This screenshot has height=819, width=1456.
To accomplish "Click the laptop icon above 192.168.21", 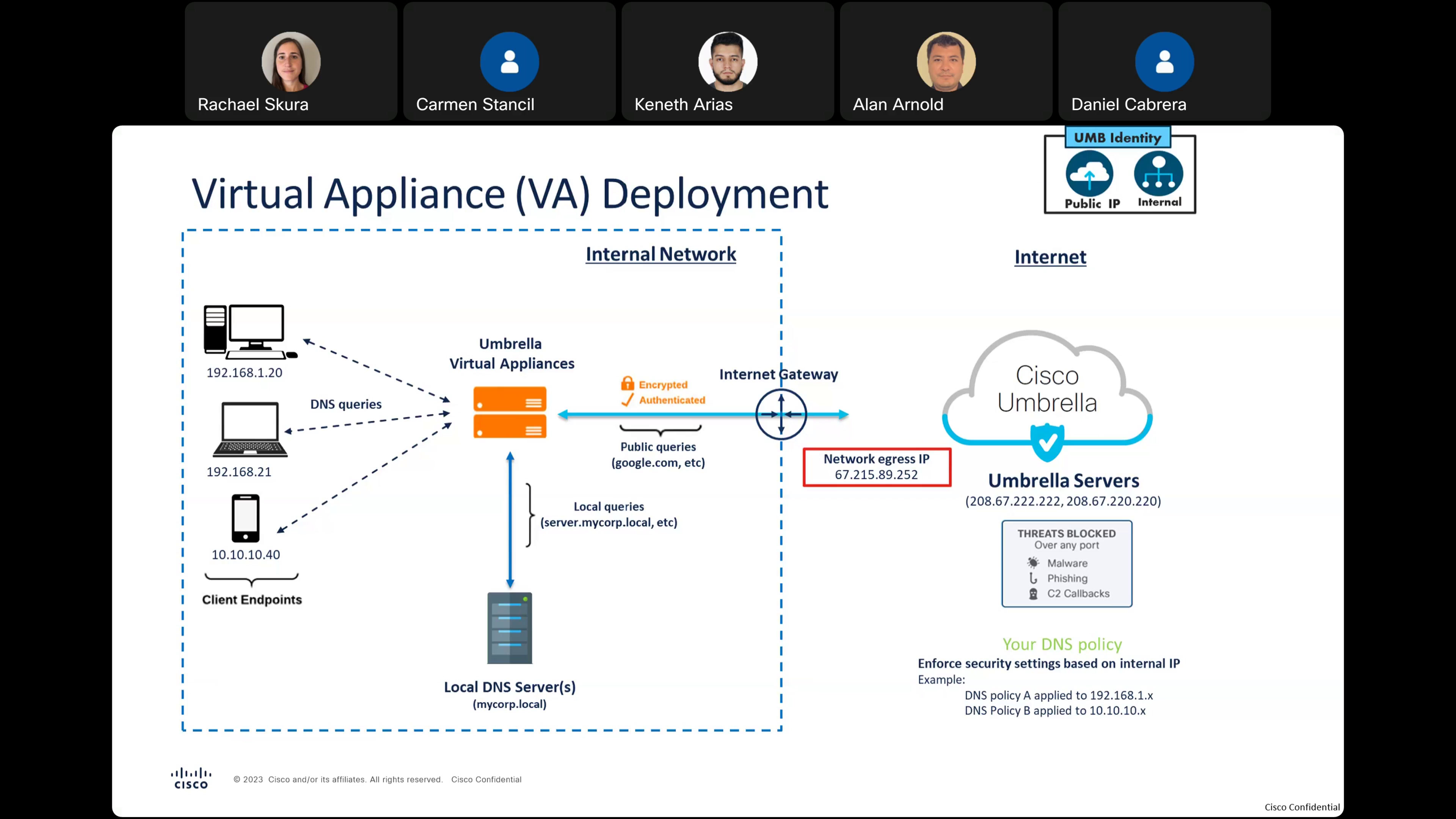I will [x=250, y=430].
